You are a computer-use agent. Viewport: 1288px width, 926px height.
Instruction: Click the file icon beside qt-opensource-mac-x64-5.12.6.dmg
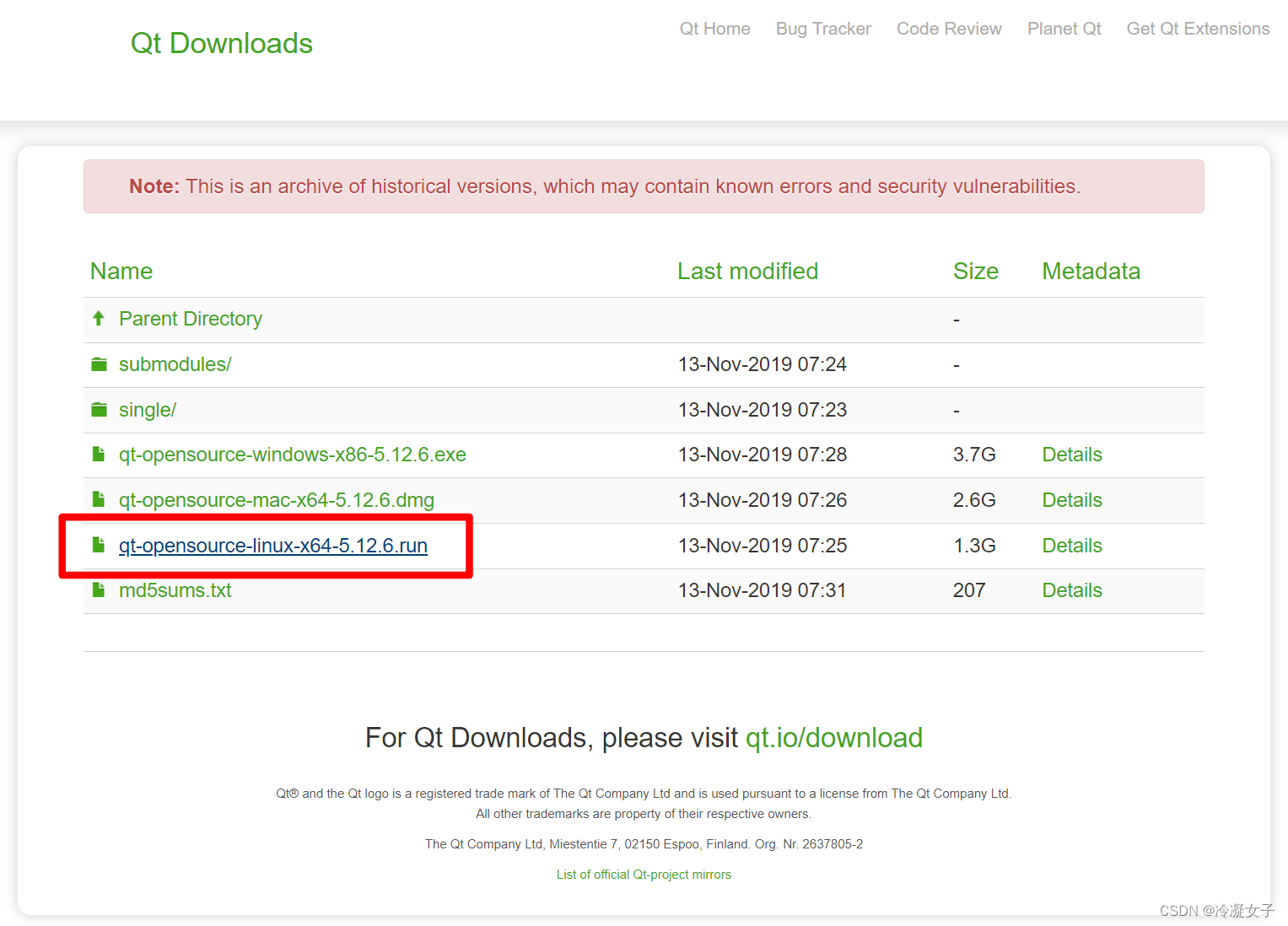tap(98, 499)
